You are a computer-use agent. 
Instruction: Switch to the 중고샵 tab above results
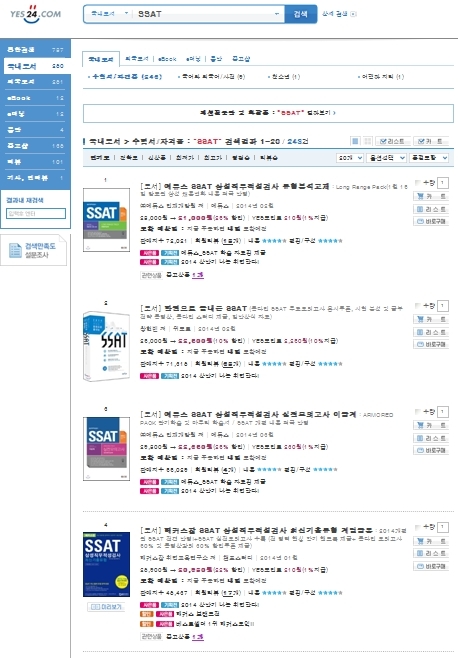pyautogui.click(x=241, y=59)
